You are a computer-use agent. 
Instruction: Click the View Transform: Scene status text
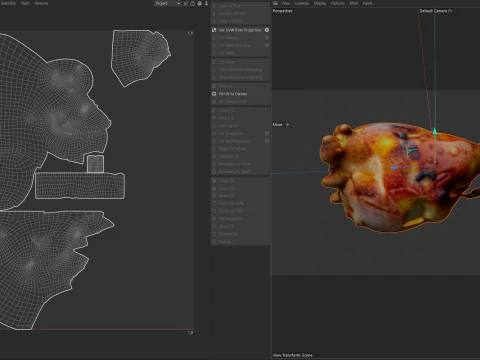pyautogui.click(x=293, y=355)
